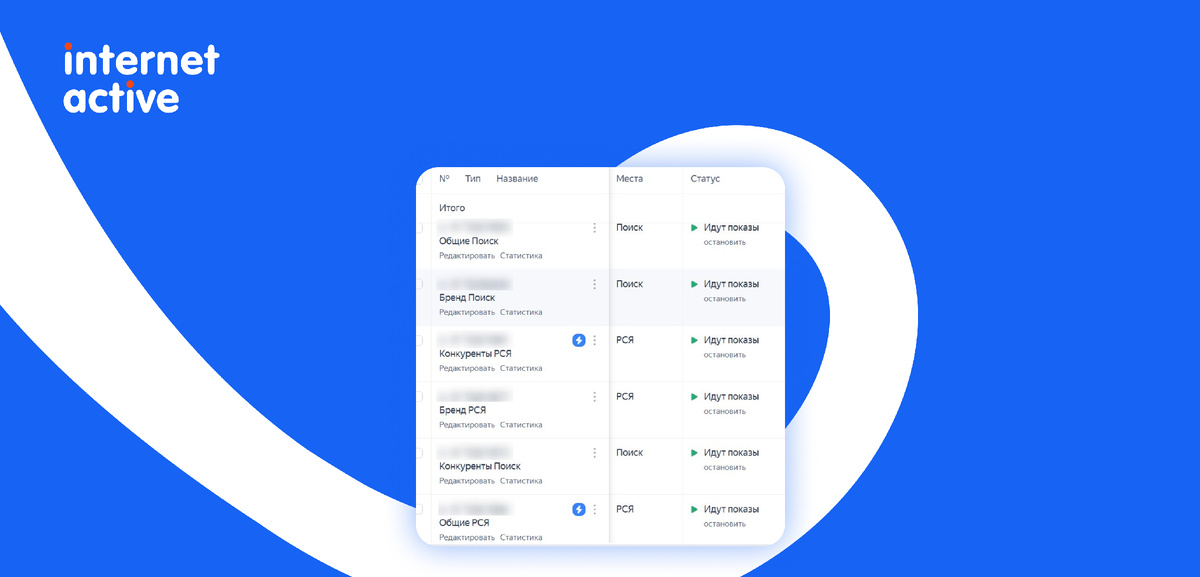1200x577 pixels.
Task: Click Поиск placement in Бренд Поиск row
Action: (630, 284)
